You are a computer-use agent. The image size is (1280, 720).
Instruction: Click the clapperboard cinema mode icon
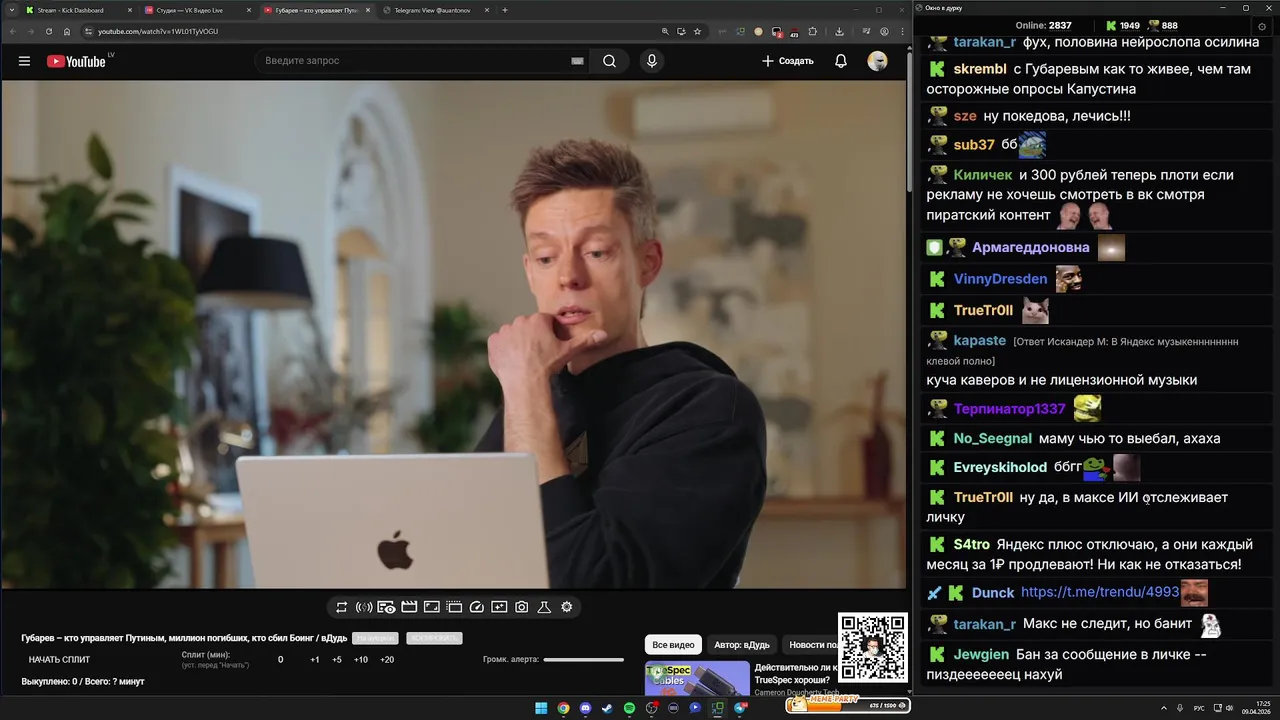pyautogui.click(x=409, y=607)
